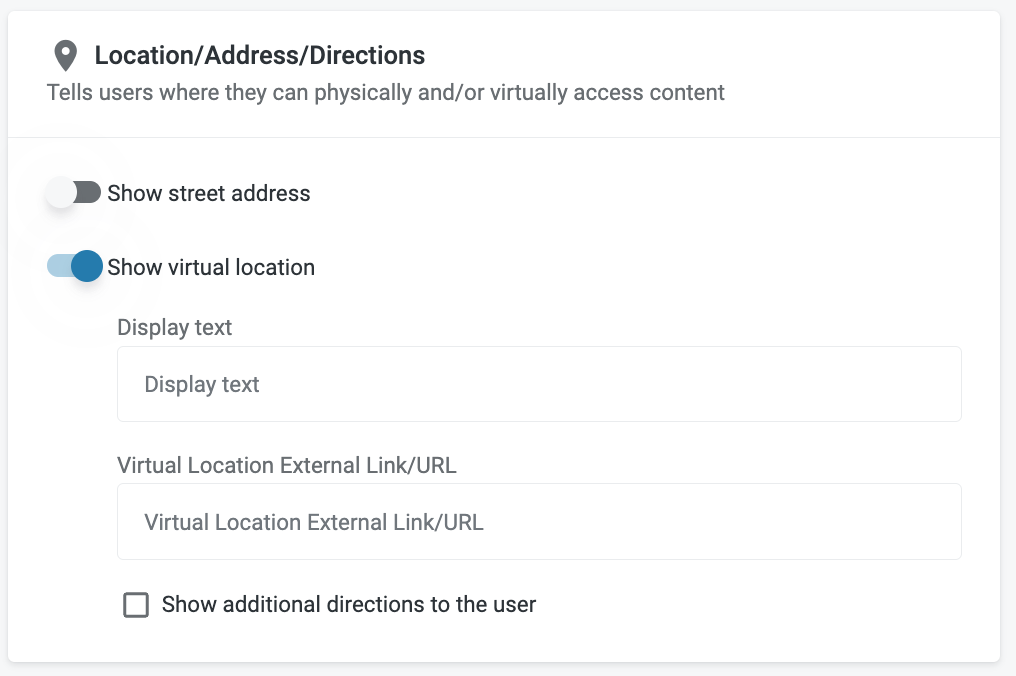Viewport: 1016px width, 676px height.
Task: Check Show additional directions to the user
Action: (136, 604)
